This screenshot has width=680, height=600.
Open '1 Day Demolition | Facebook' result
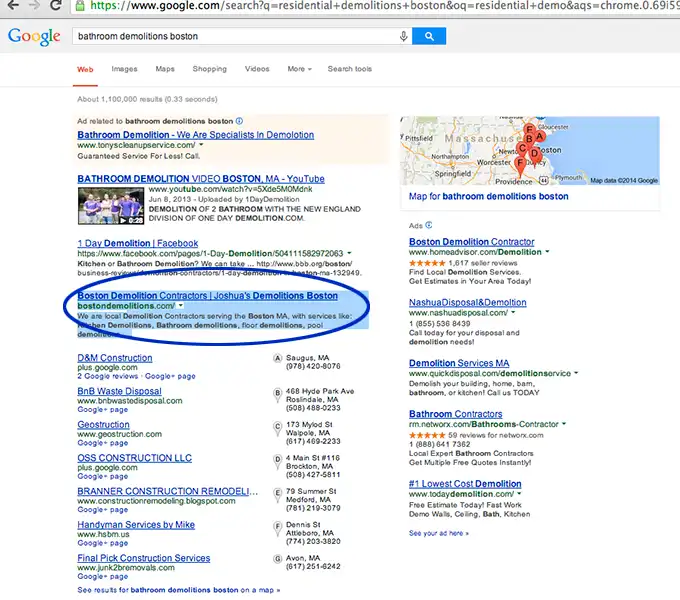pyautogui.click(x=137, y=243)
